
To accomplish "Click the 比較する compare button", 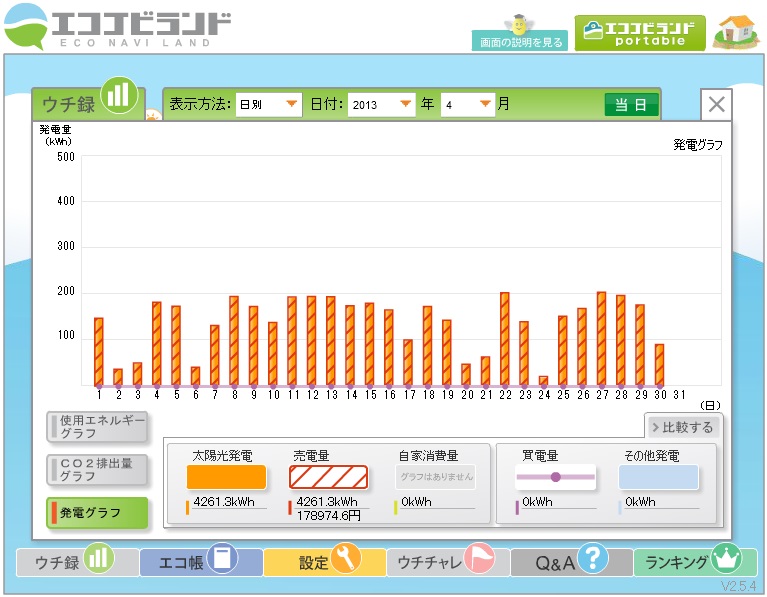I will (x=683, y=427).
